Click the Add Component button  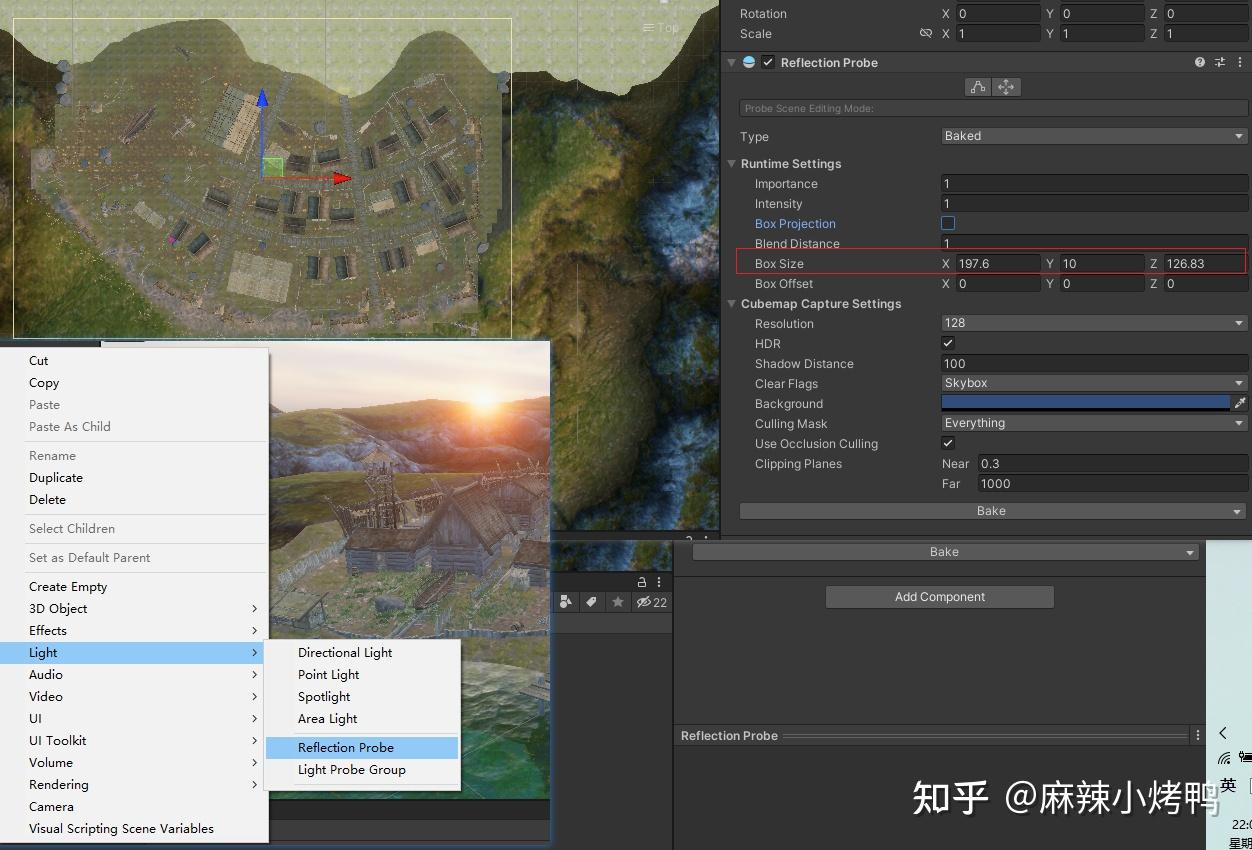click(939, 596)
